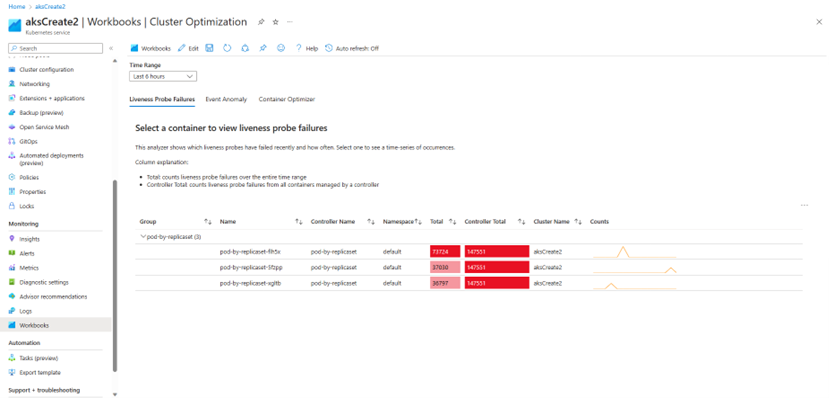Favorite the page with the star icon
The width and height of the screenshot is (829, 398).
(x=275, y=22)
